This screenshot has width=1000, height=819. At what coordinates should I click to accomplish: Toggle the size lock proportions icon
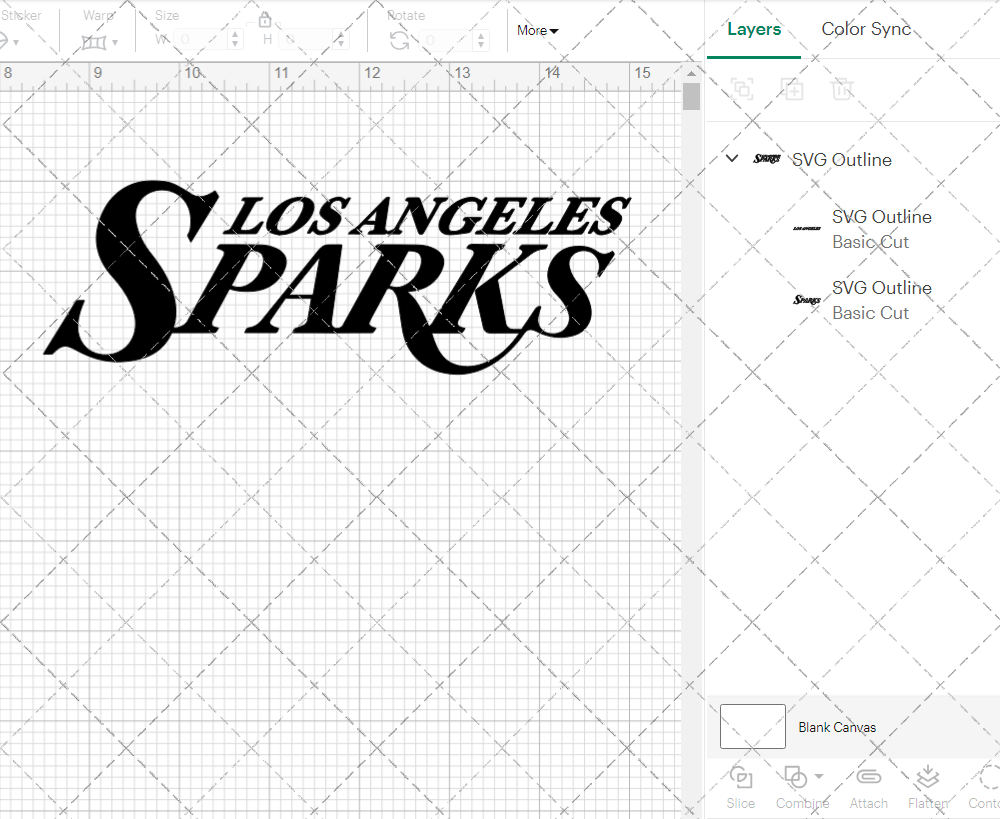point(265,20)
